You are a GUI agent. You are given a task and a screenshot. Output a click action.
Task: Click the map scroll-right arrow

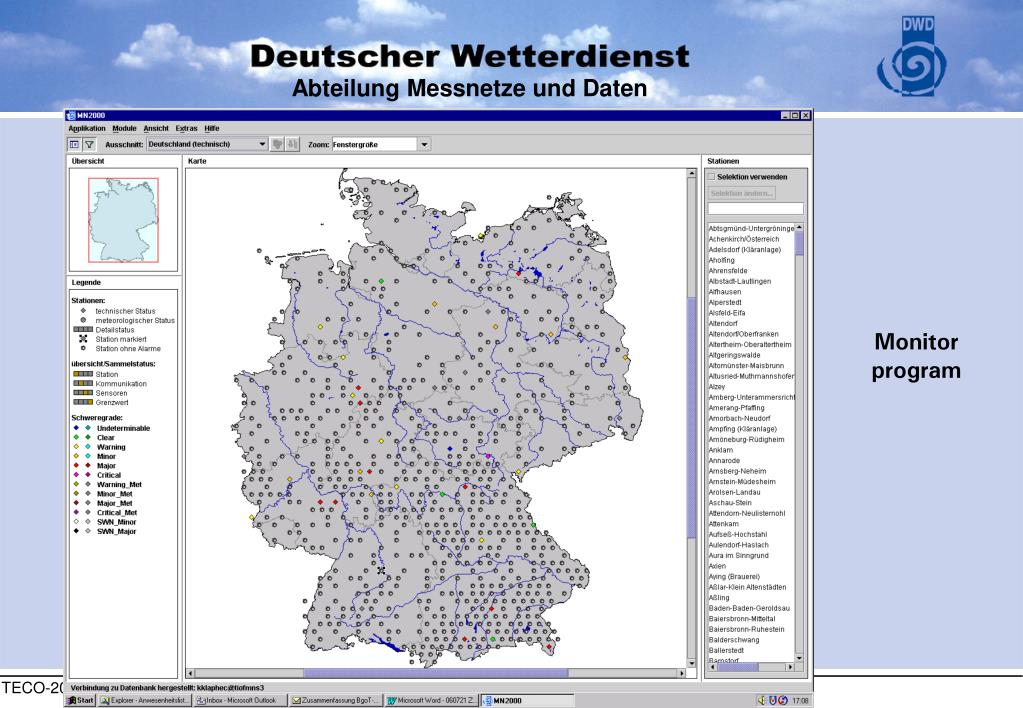682,673
